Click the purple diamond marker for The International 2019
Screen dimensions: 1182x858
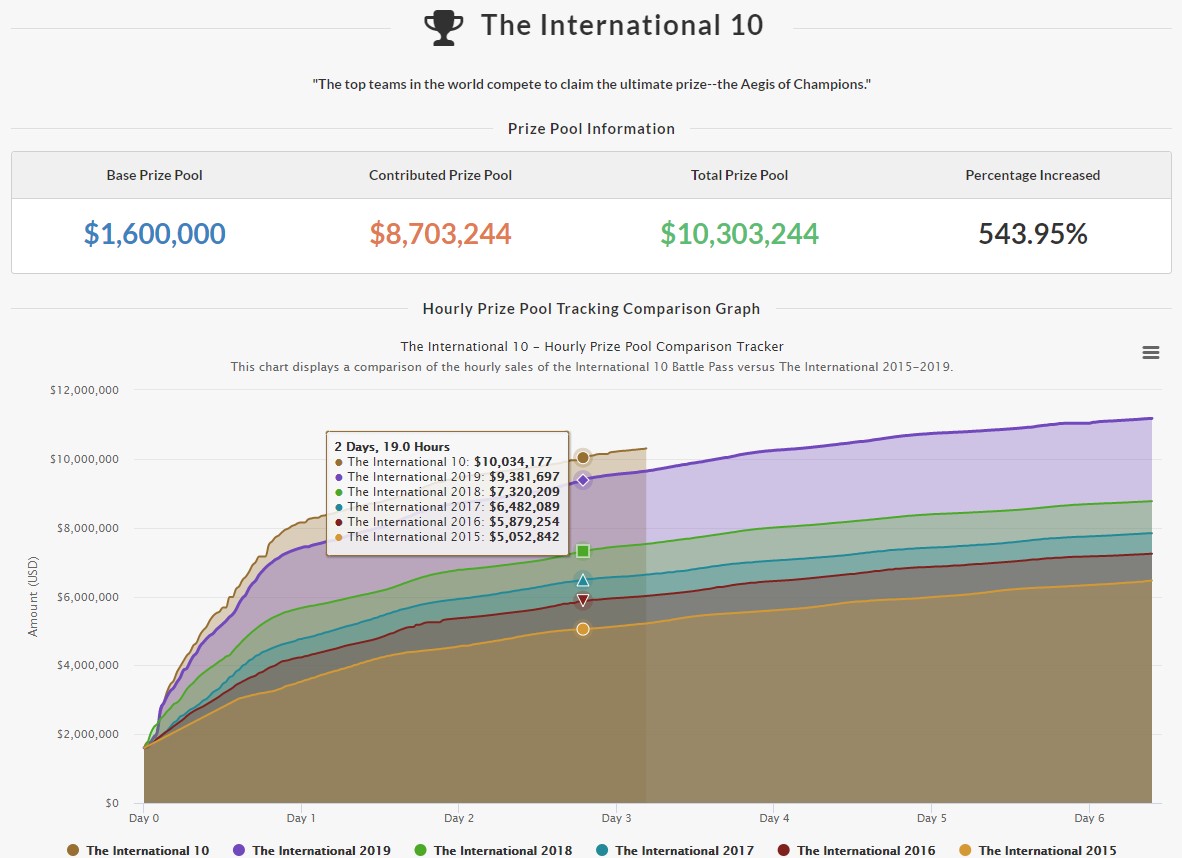(583, 479)
